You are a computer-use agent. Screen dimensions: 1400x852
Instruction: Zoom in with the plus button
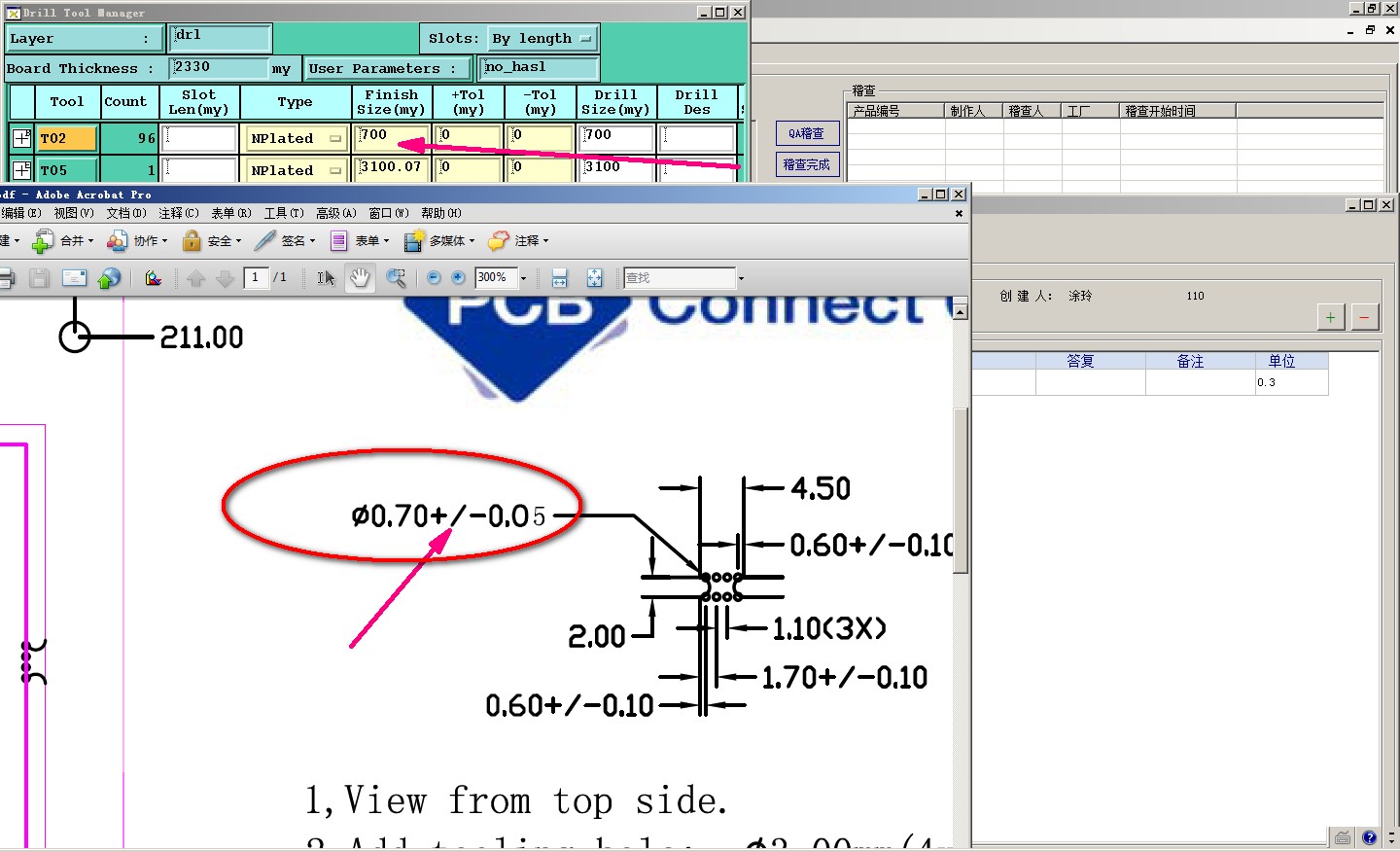coord(458,278)
